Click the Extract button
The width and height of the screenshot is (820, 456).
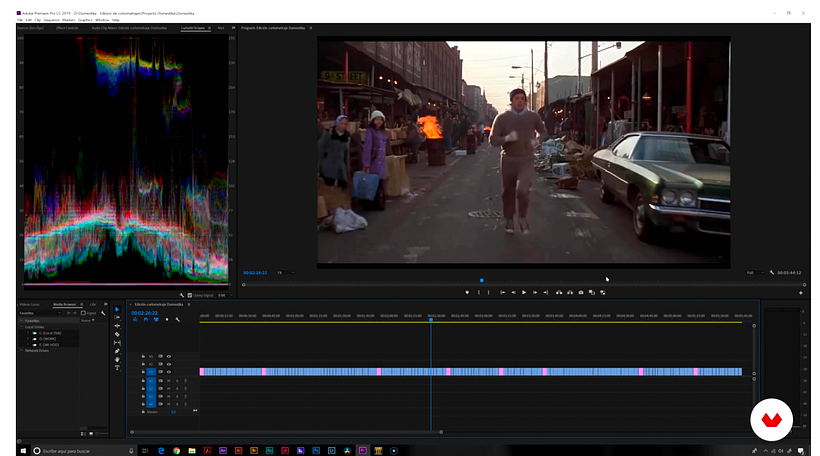(570, 292)
